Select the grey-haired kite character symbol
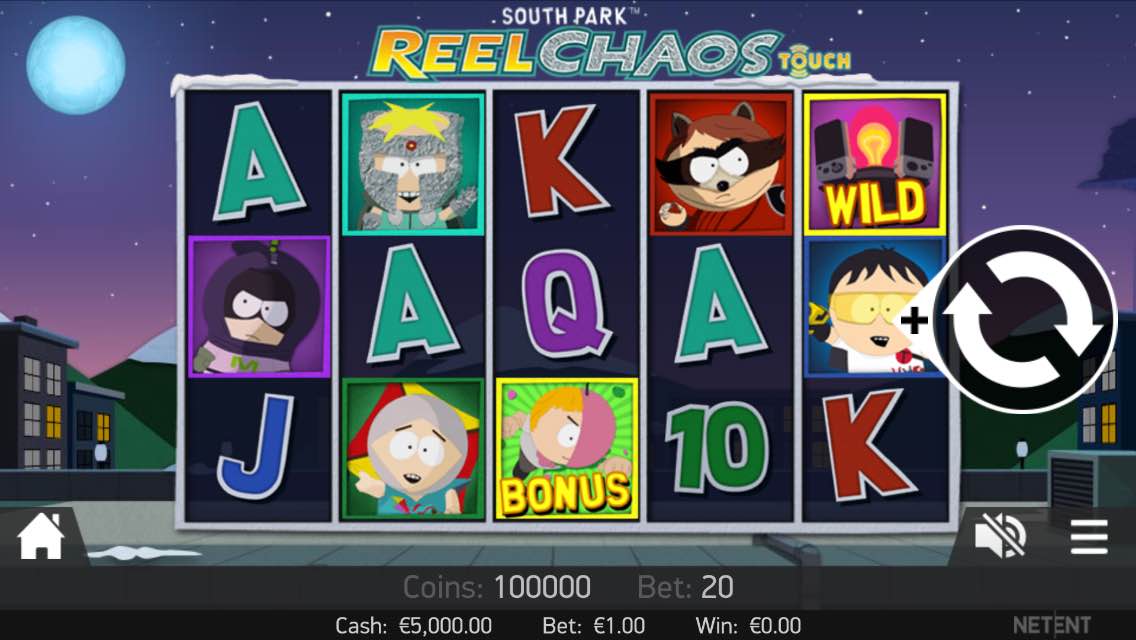The height and width of the screenshot is (640, 1136). (413, 449)
